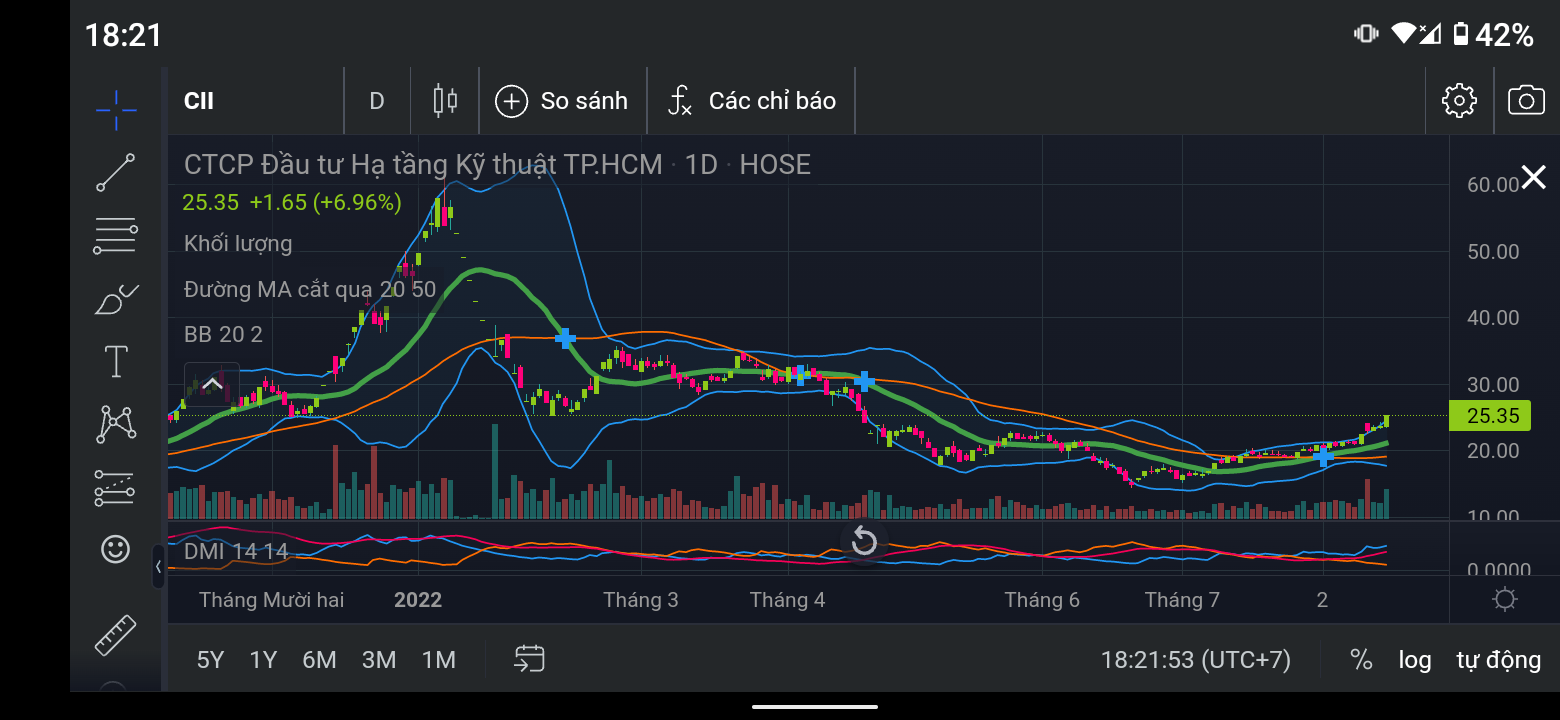Select the ruler measure tool

tap(116, 634)
